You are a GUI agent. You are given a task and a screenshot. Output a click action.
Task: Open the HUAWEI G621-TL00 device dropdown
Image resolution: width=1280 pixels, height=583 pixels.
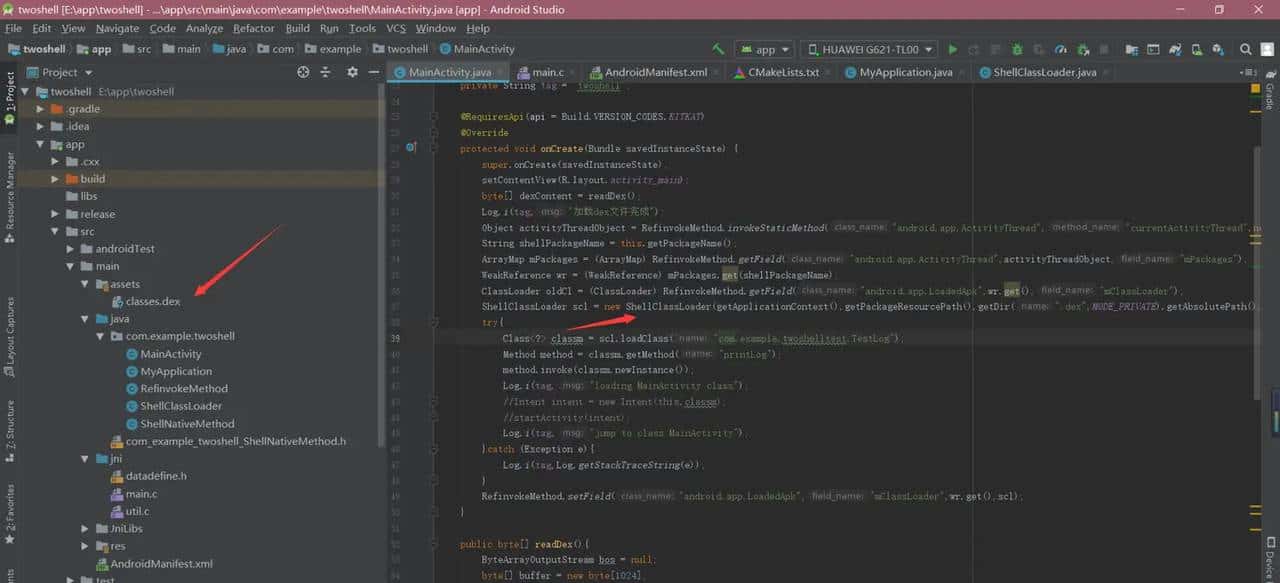[868, 49]
